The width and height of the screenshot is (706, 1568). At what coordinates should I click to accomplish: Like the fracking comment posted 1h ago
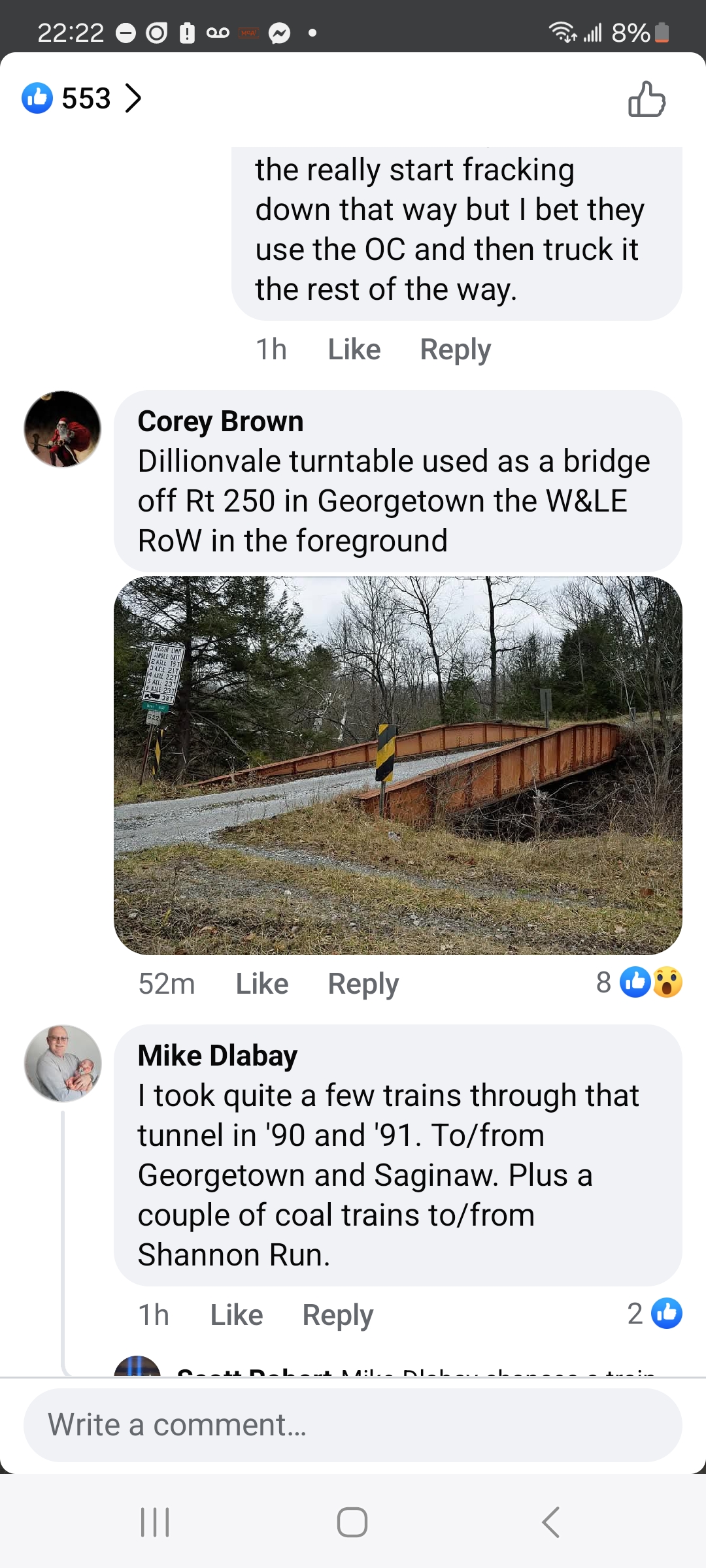coord(354,350)
